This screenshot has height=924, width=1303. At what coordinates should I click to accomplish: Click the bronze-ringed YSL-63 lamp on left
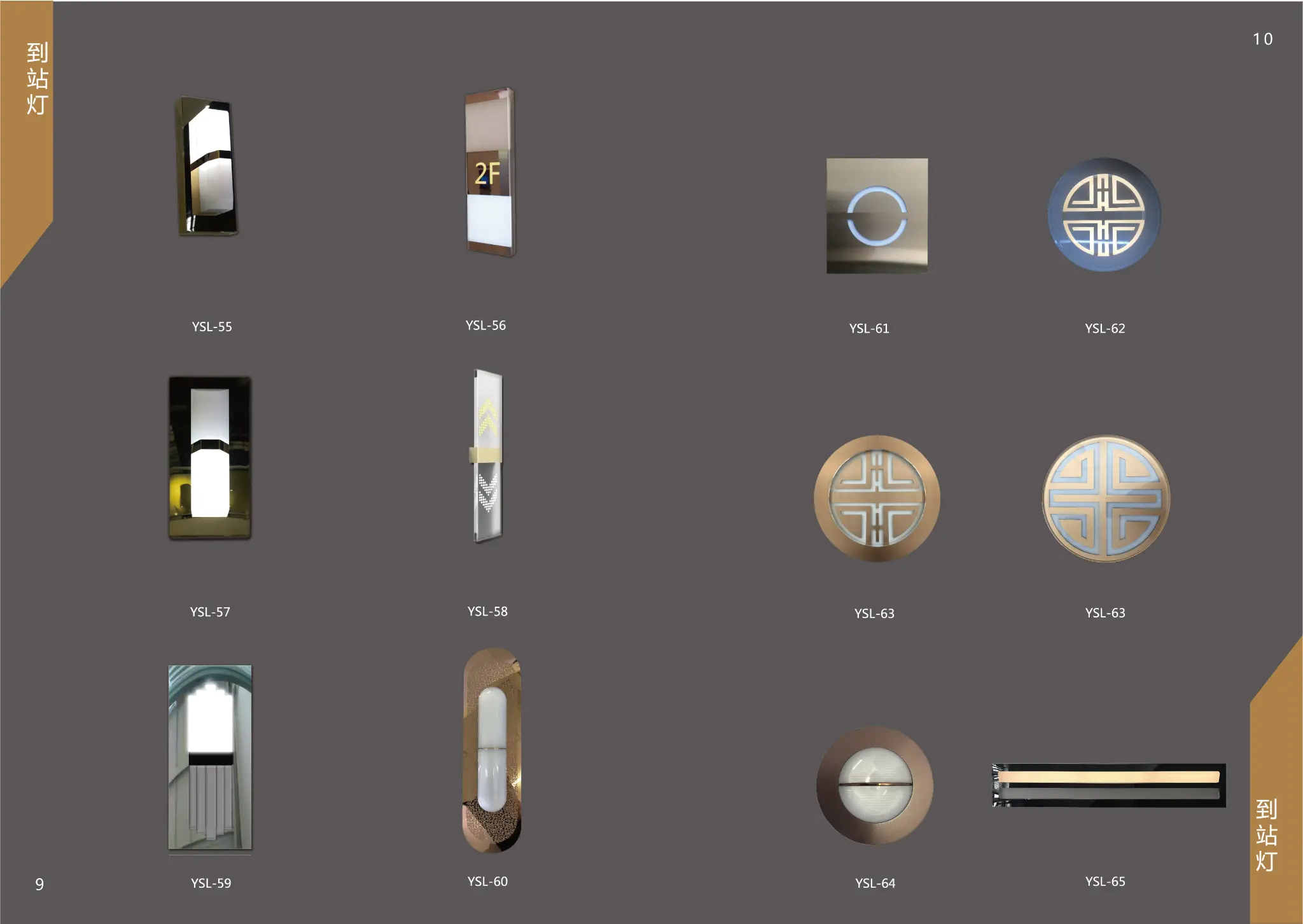coord(877,499)
